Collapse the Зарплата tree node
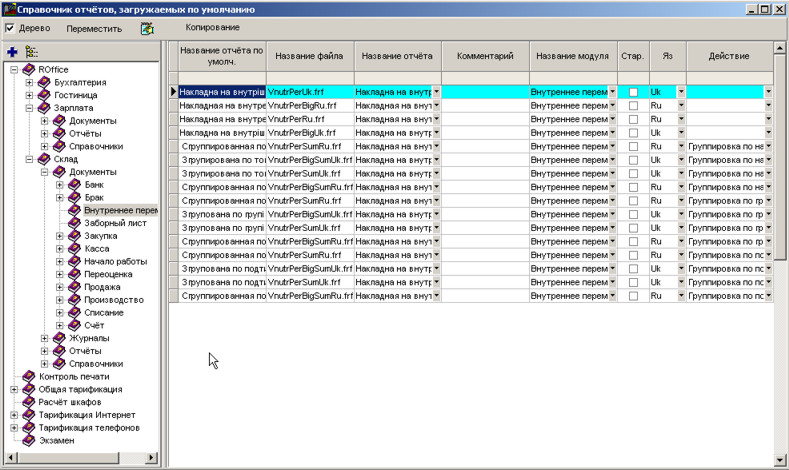789x470 pixels. coord(30,108)
